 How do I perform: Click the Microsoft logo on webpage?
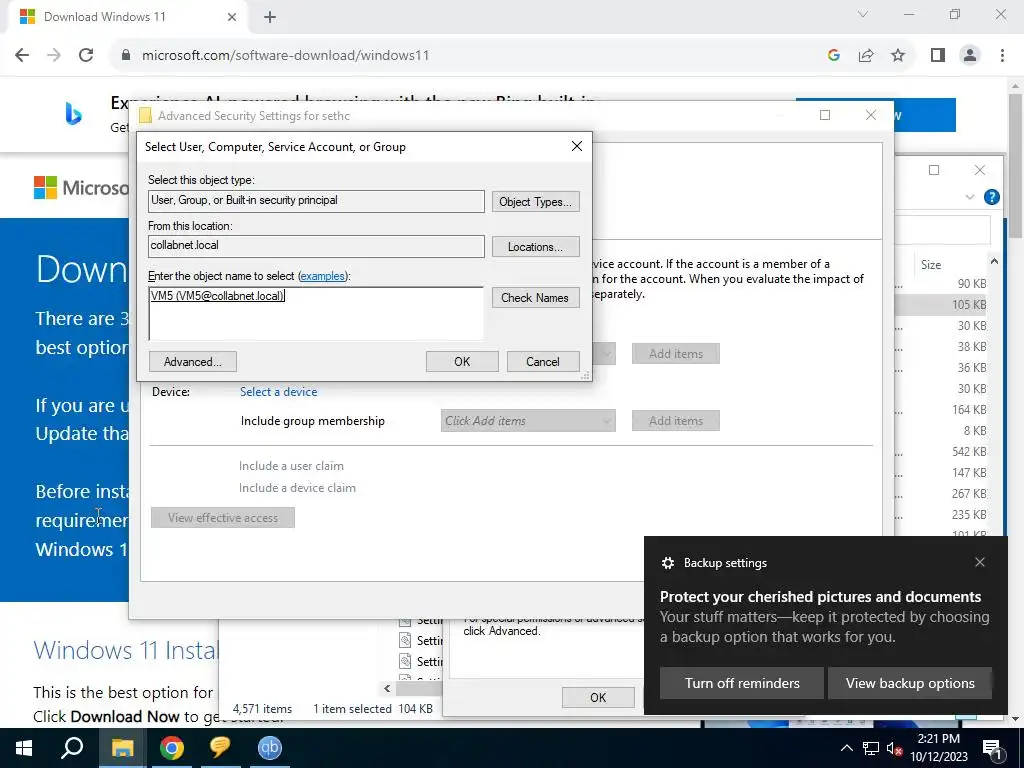tap(81, 188)
